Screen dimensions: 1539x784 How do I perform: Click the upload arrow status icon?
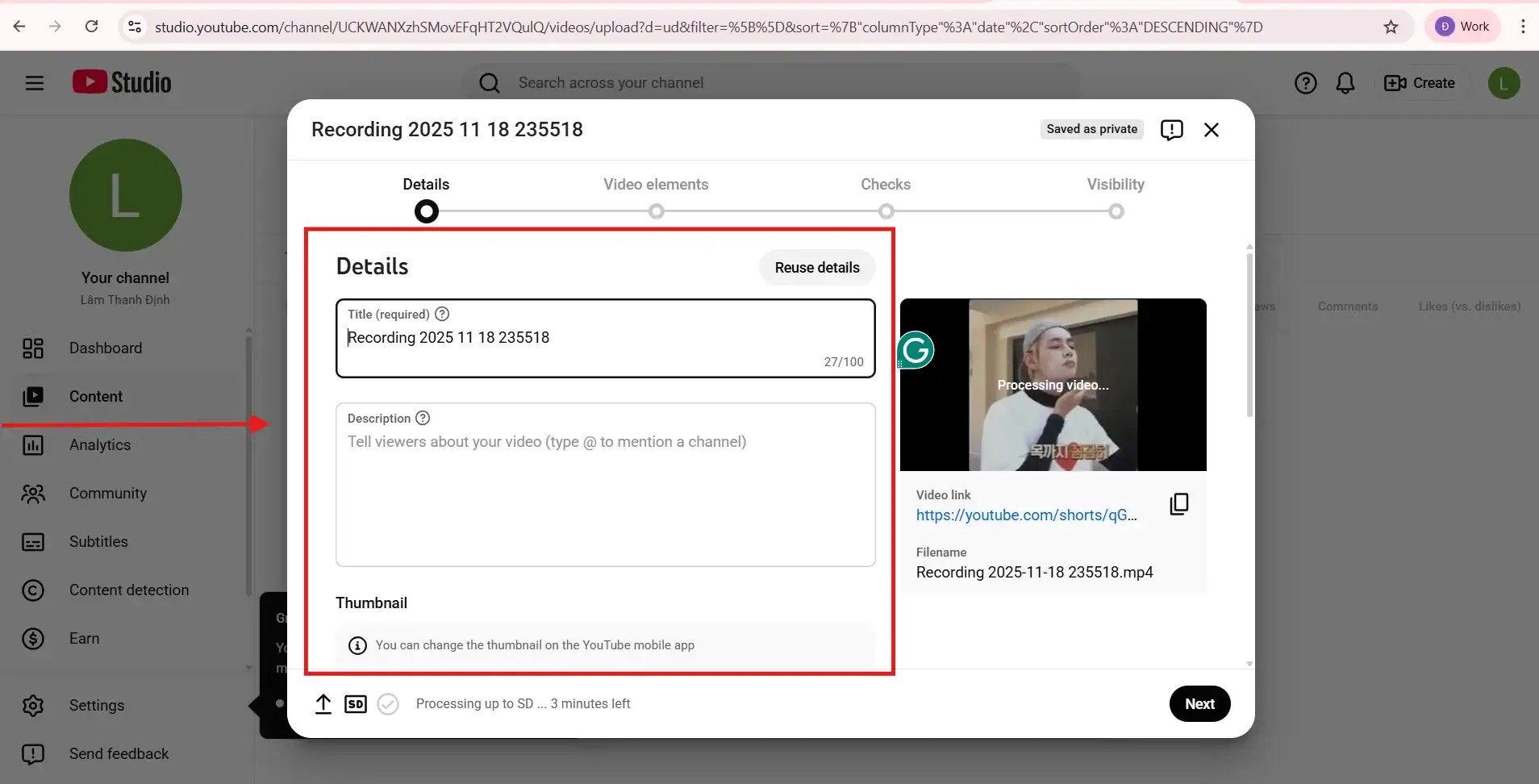coord(323,704)
